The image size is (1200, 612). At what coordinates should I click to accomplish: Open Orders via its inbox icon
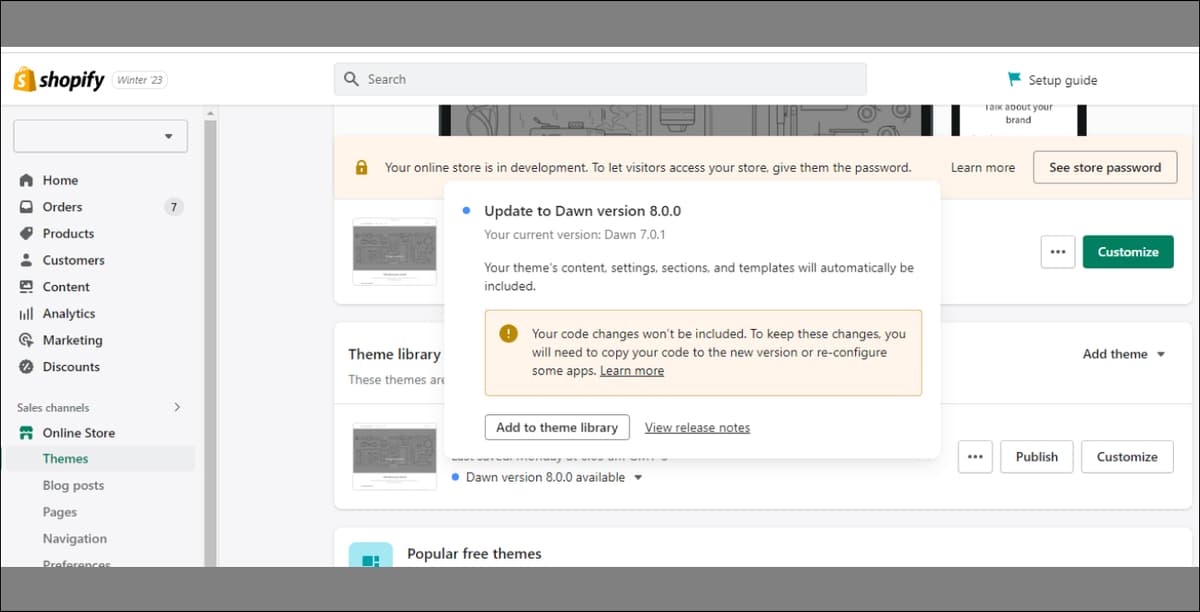click(x=26, y=207)
